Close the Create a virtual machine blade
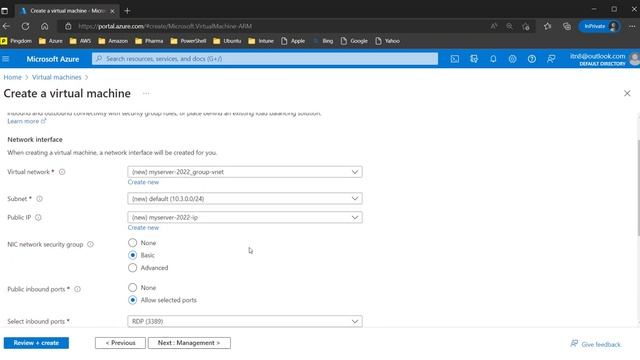Screen dimensions: 640x360 [x=627, y=93]
